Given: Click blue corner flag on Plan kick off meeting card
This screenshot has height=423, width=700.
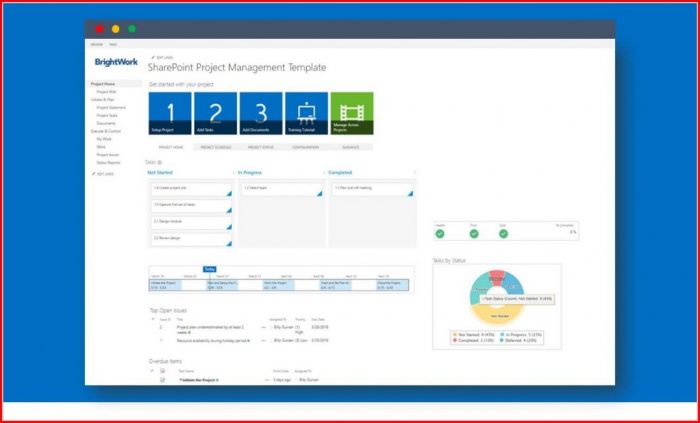Looking at the screenshot, I should (410, 193).
